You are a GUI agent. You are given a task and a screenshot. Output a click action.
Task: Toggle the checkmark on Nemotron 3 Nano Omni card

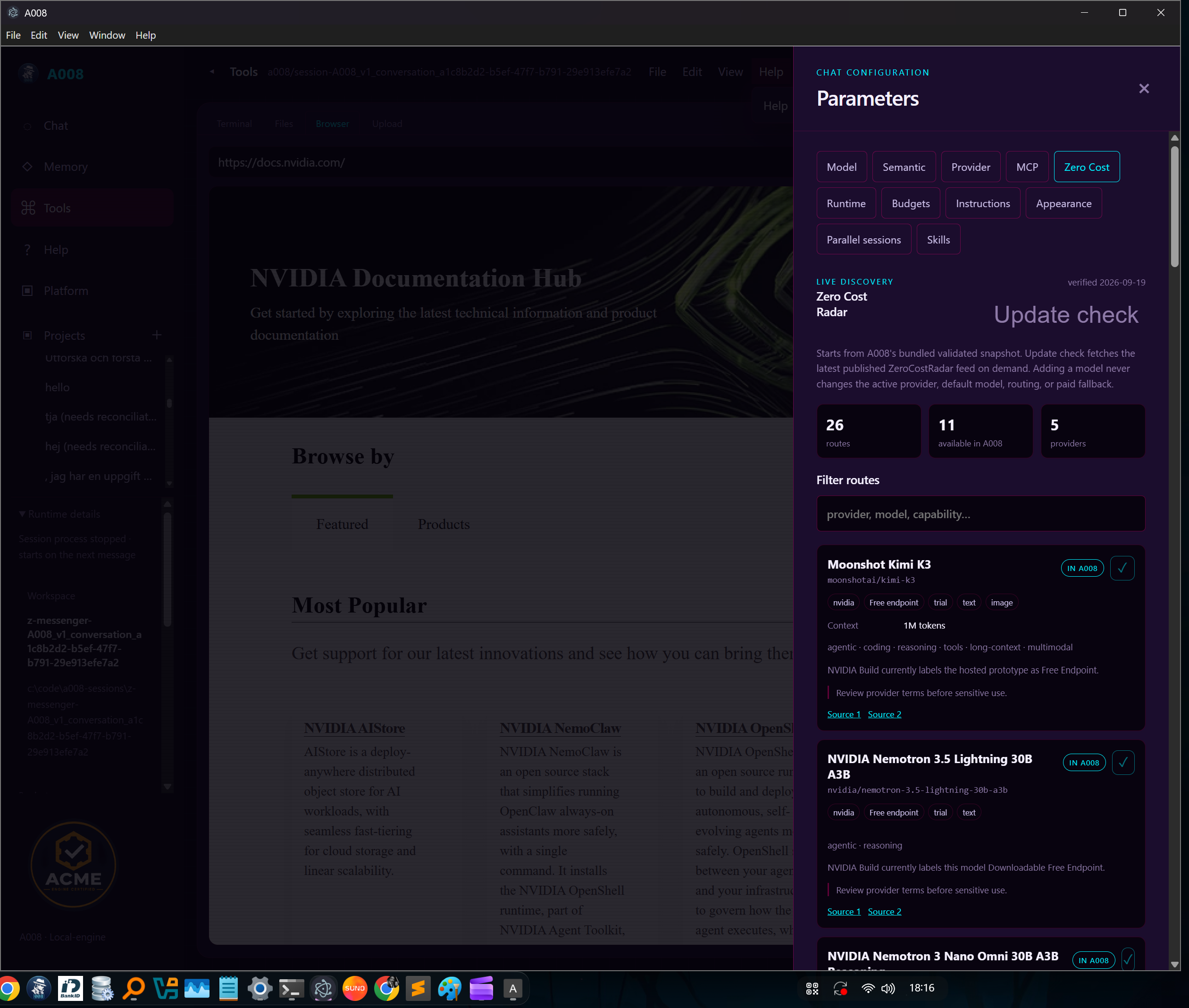pyautogui.click(x=1127, y=960)
